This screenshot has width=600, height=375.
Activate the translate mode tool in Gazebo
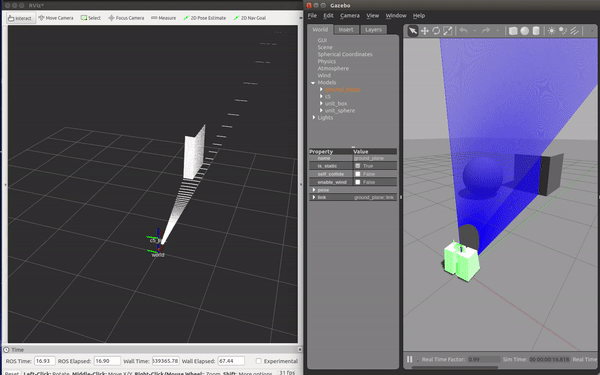point(425,31)
